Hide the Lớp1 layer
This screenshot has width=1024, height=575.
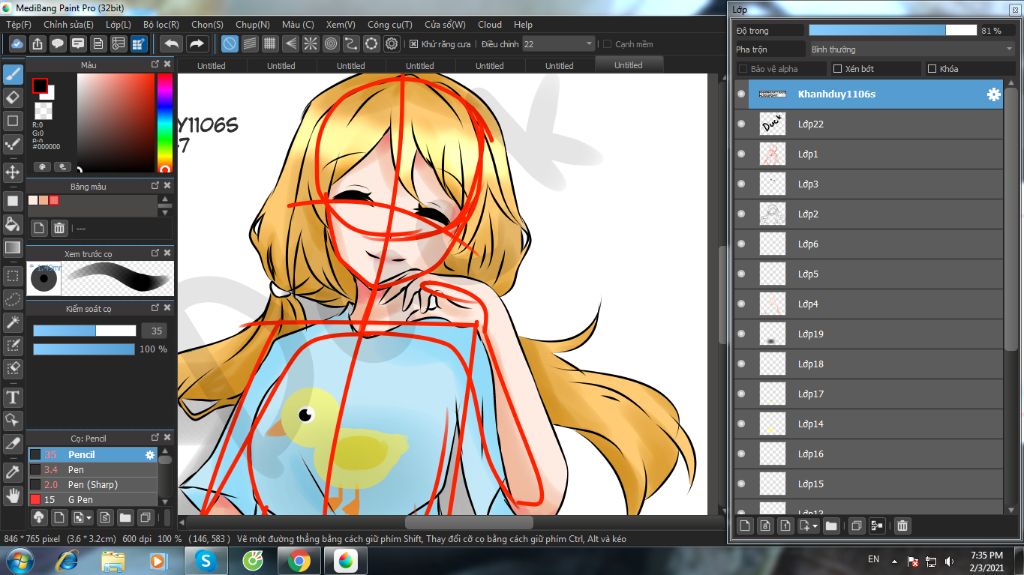[x=741, y=154]
